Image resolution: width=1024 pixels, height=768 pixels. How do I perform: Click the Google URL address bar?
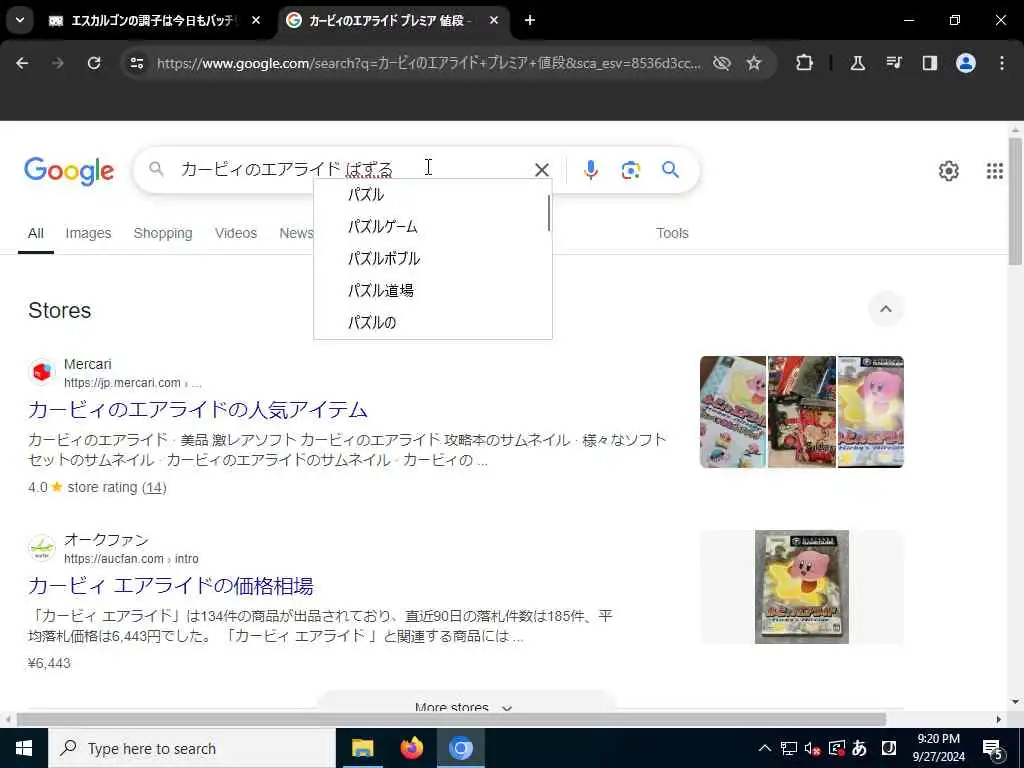pos(428,63)
